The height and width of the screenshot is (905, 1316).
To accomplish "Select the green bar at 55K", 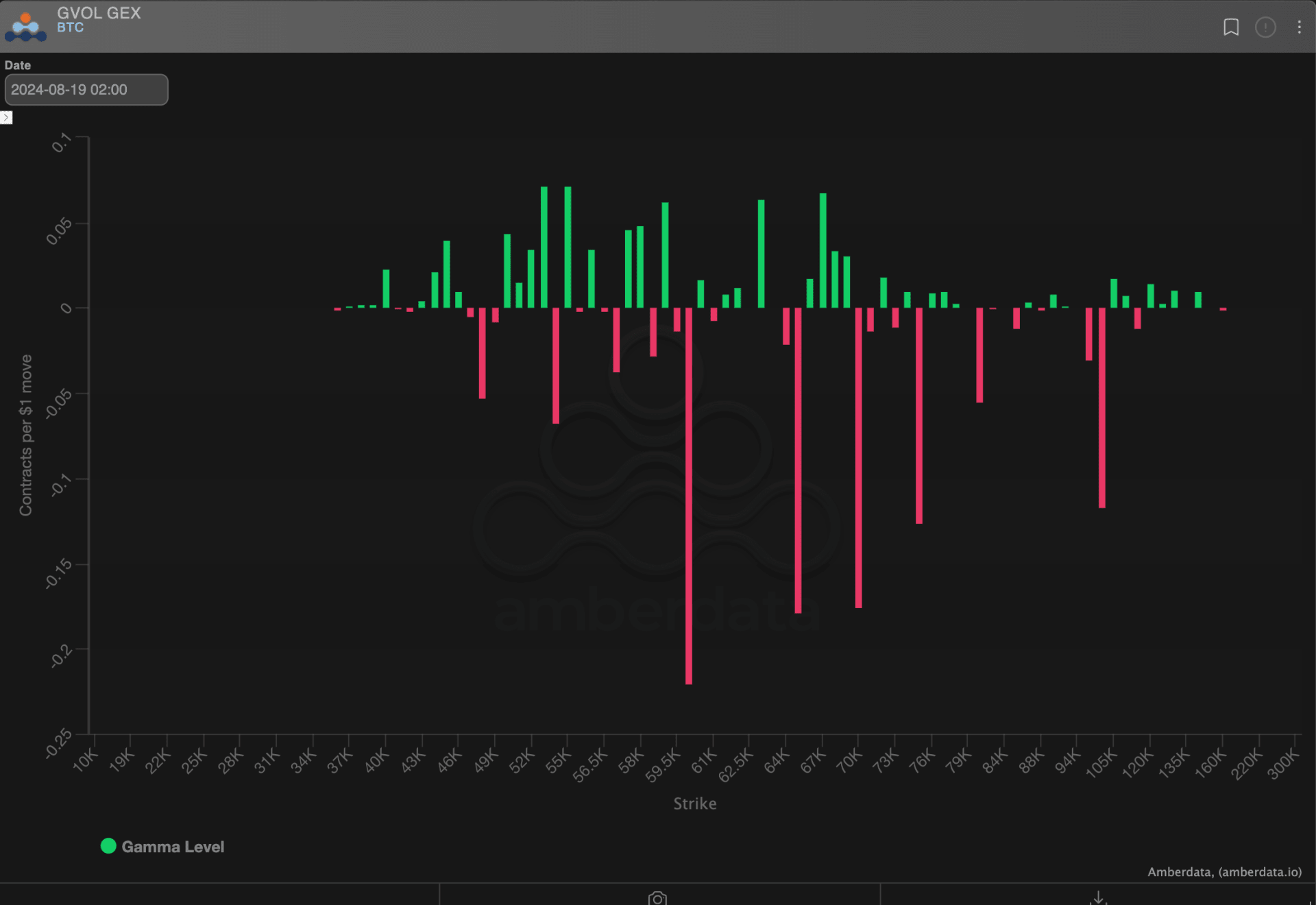I will [x=568, y=247].
